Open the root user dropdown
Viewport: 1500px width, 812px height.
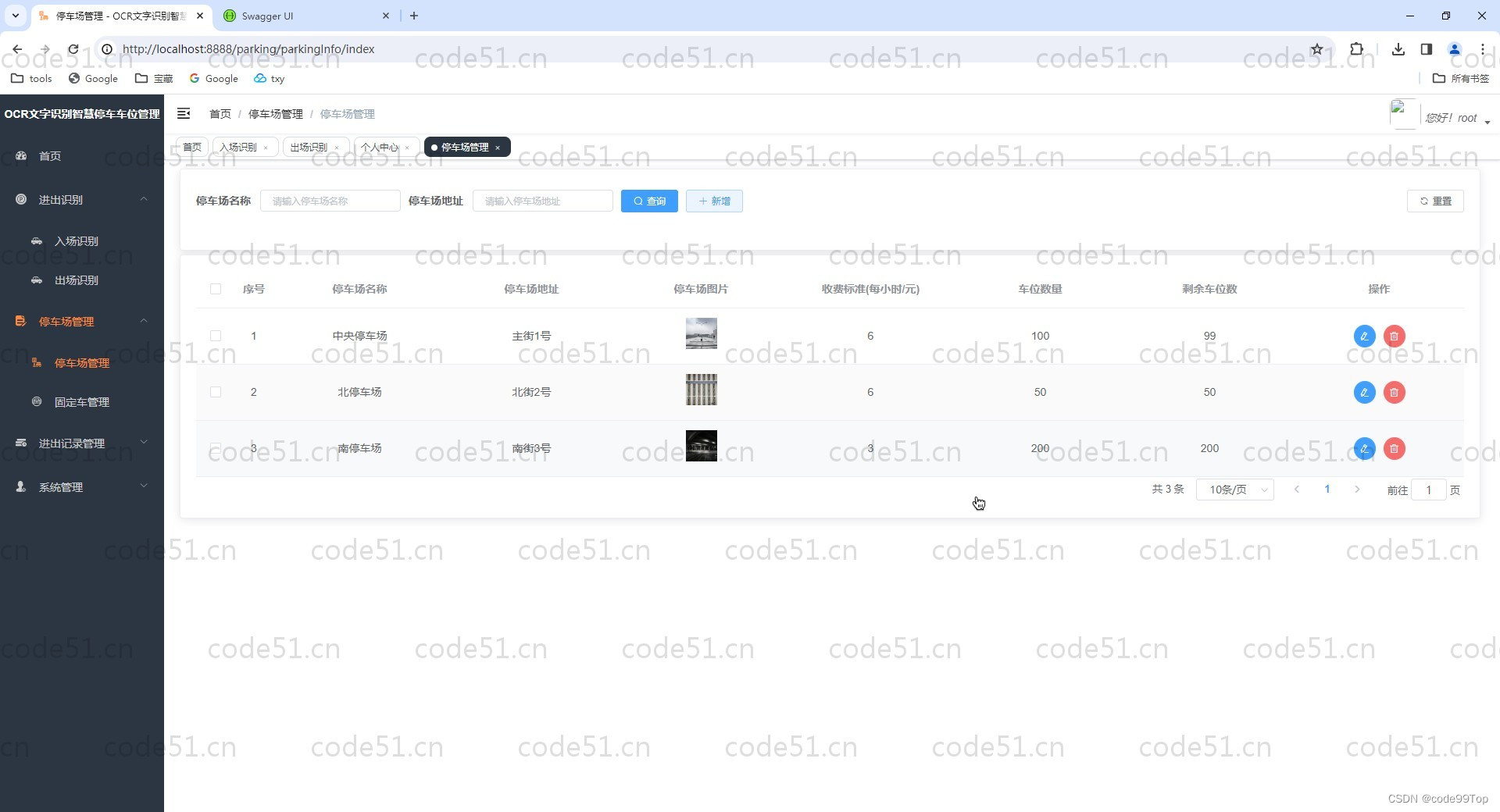coord(1458,118)
